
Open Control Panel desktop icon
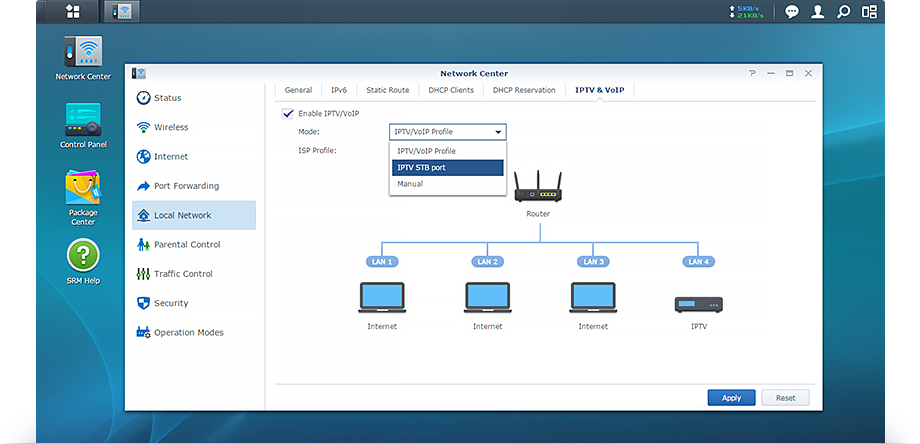[83, 124]
